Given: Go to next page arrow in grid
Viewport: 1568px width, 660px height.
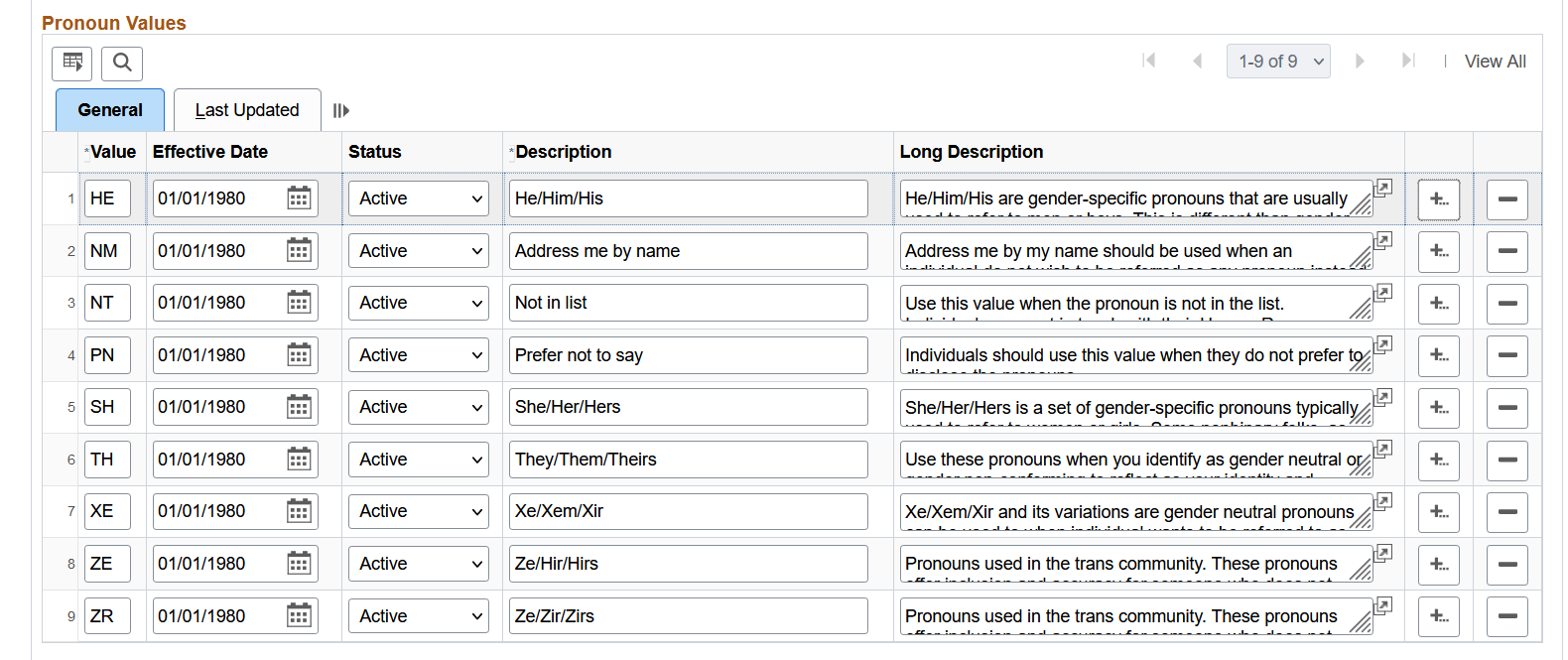Looking at the screenshot, I should coord(1360,62).
